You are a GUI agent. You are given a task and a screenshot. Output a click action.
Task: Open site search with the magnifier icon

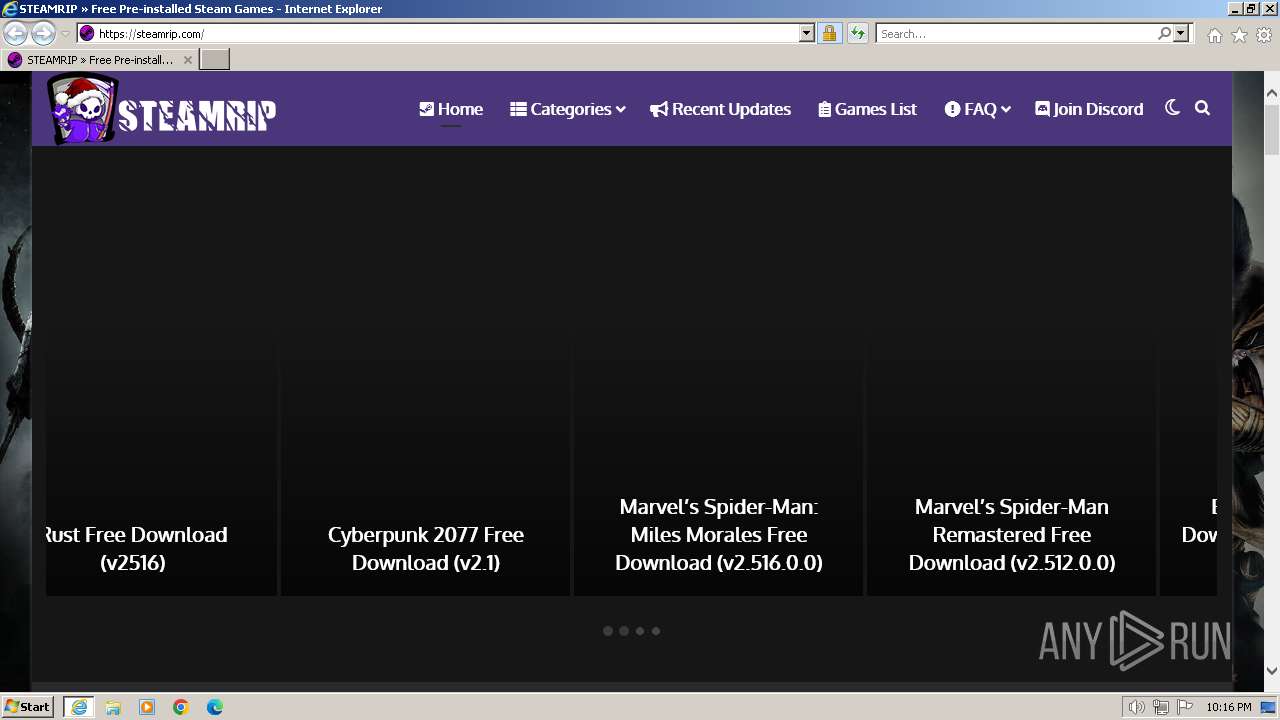point(1202,108)
